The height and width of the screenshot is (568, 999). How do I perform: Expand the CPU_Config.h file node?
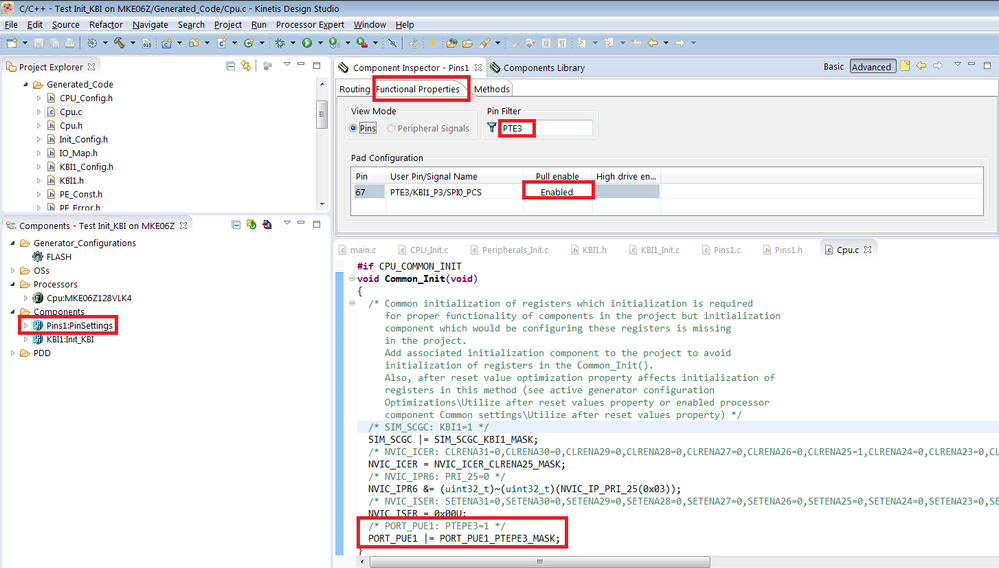[x=38, y=98]
